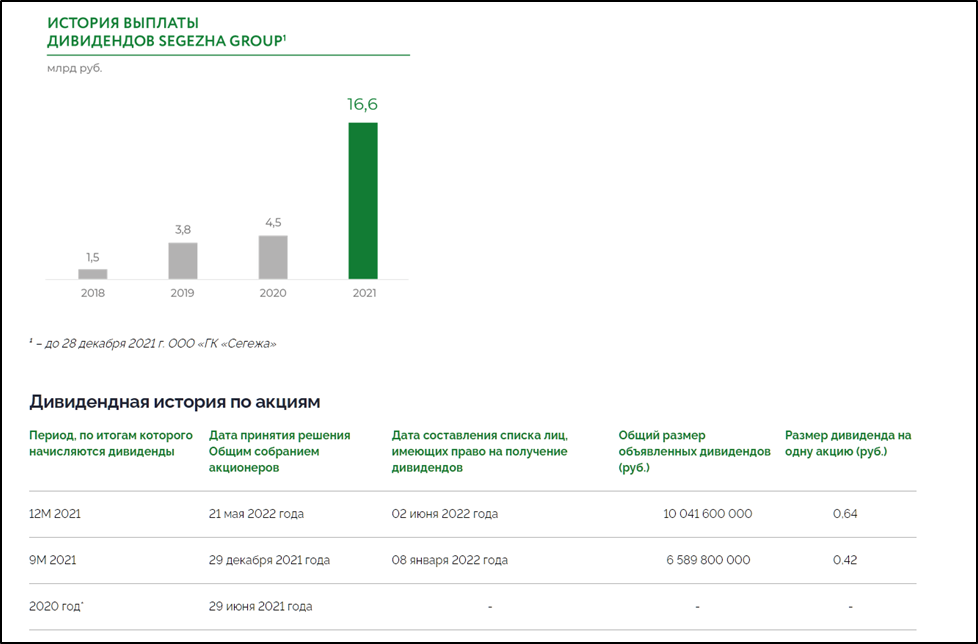
Task: Select the dividend per share value 0,42
Action: click(845, 560)
